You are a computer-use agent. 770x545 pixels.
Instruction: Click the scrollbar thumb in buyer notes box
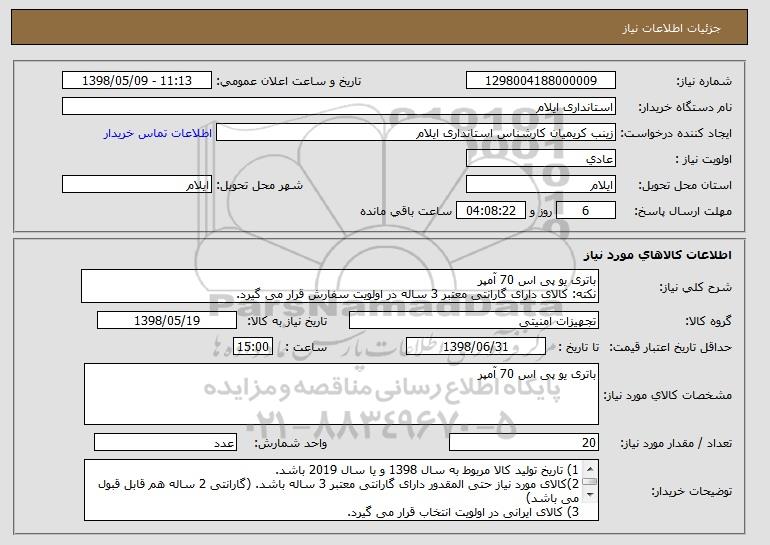[x=590, y=481]
